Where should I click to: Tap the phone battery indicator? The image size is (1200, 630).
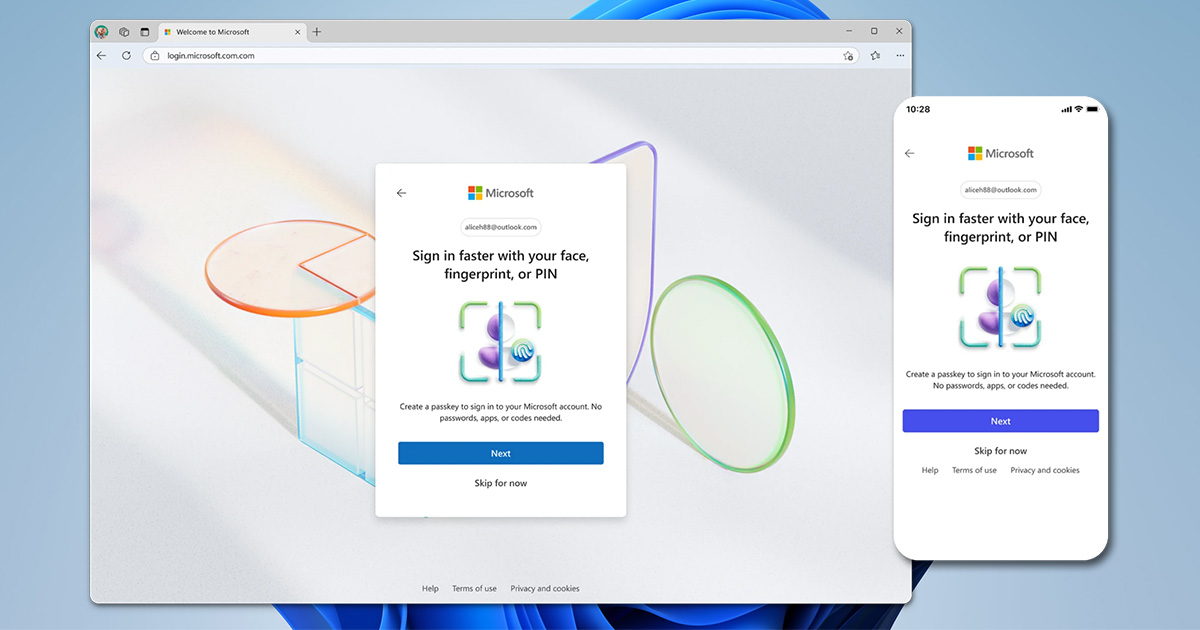click(1092, 109)
